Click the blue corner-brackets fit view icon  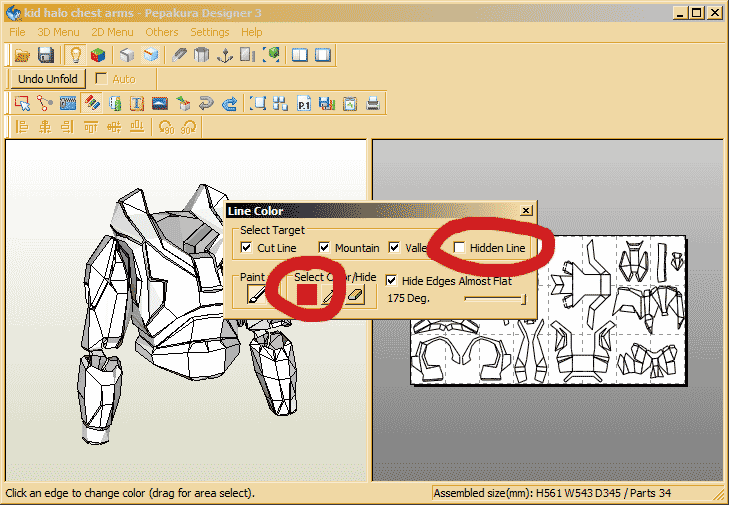pos(258,103)
